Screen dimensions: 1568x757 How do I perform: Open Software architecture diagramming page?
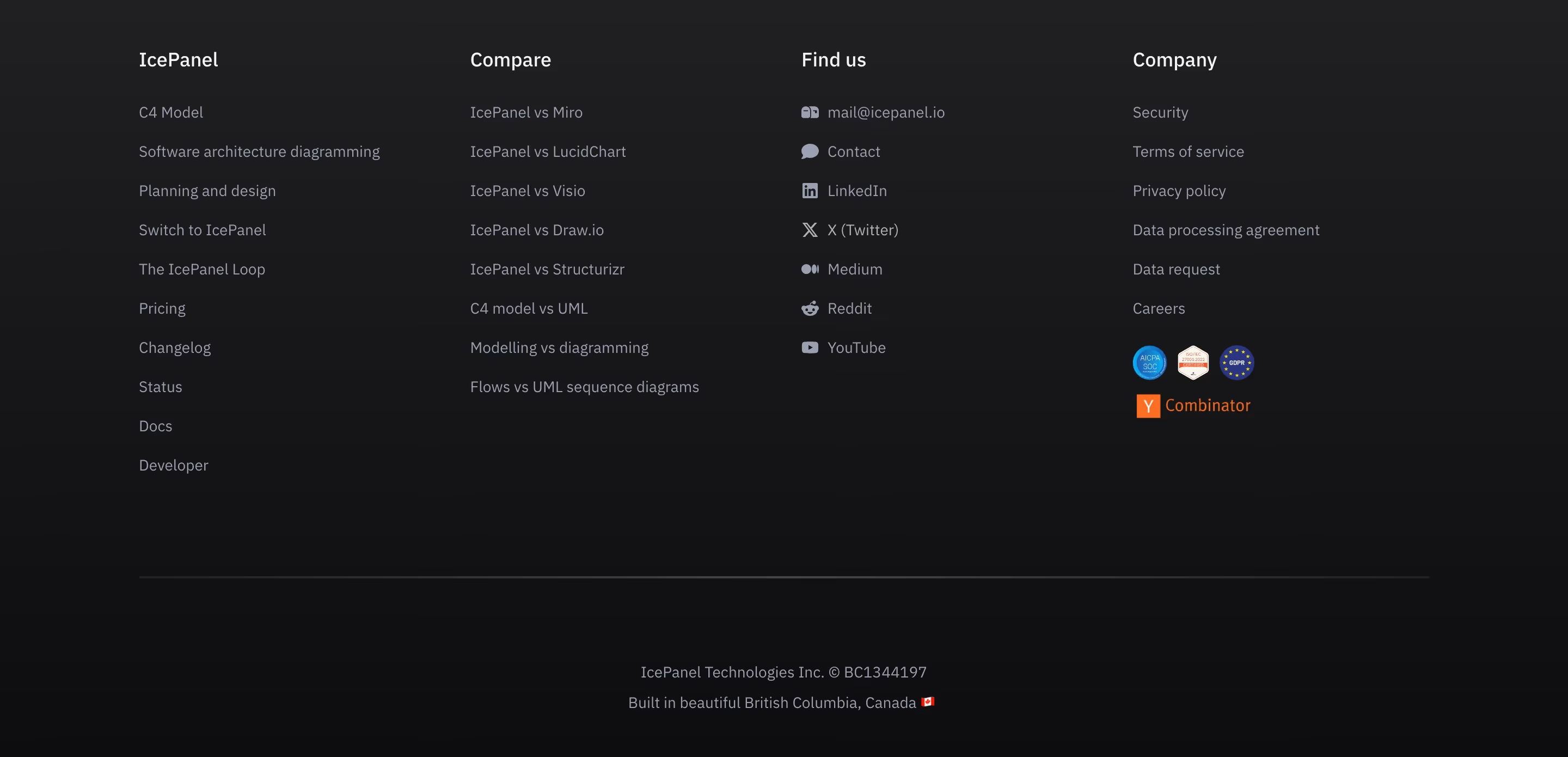tap(259, 151)
